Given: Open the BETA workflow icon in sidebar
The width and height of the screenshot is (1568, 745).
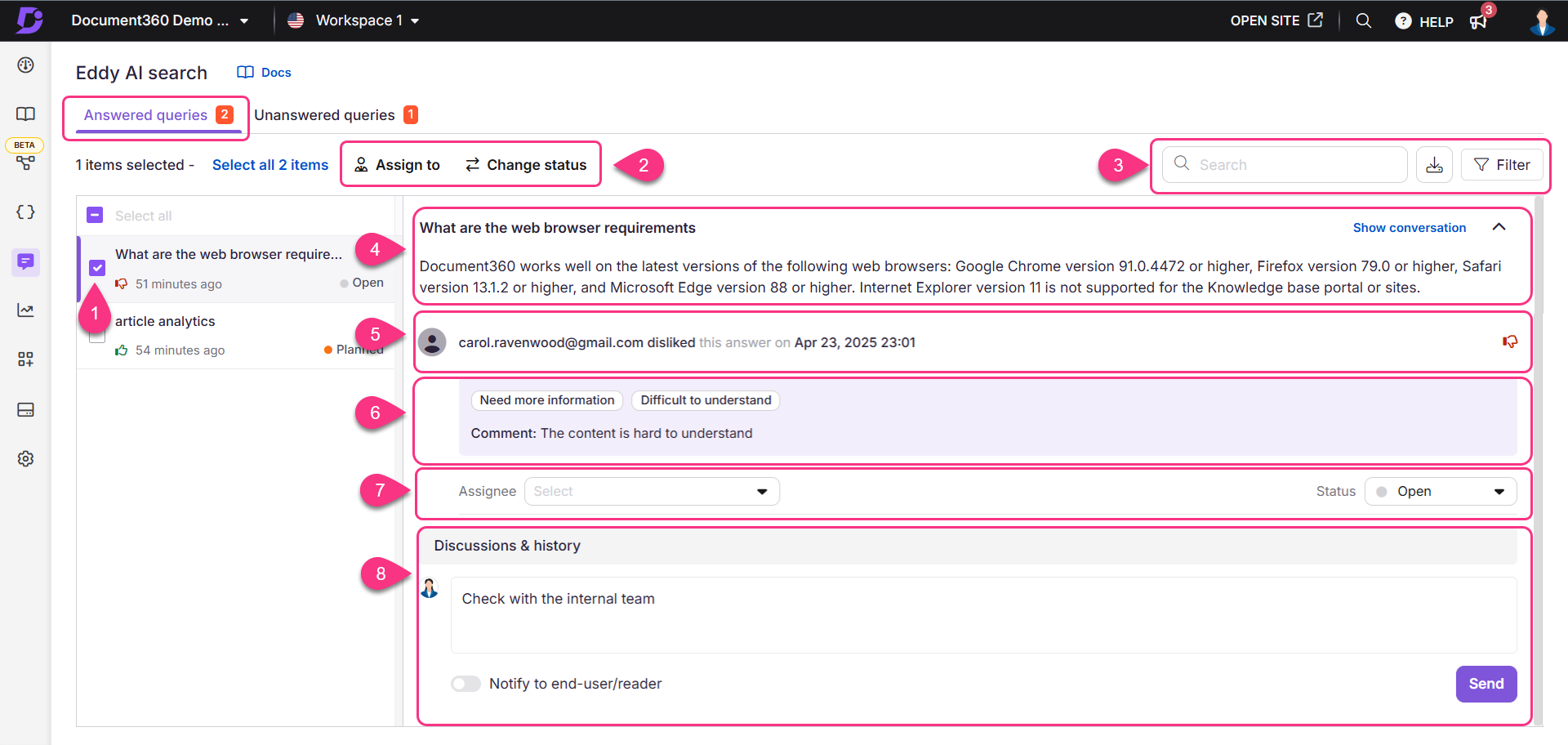Looking at the screenshot, I should pyautogui.click(x=25, y=163).
